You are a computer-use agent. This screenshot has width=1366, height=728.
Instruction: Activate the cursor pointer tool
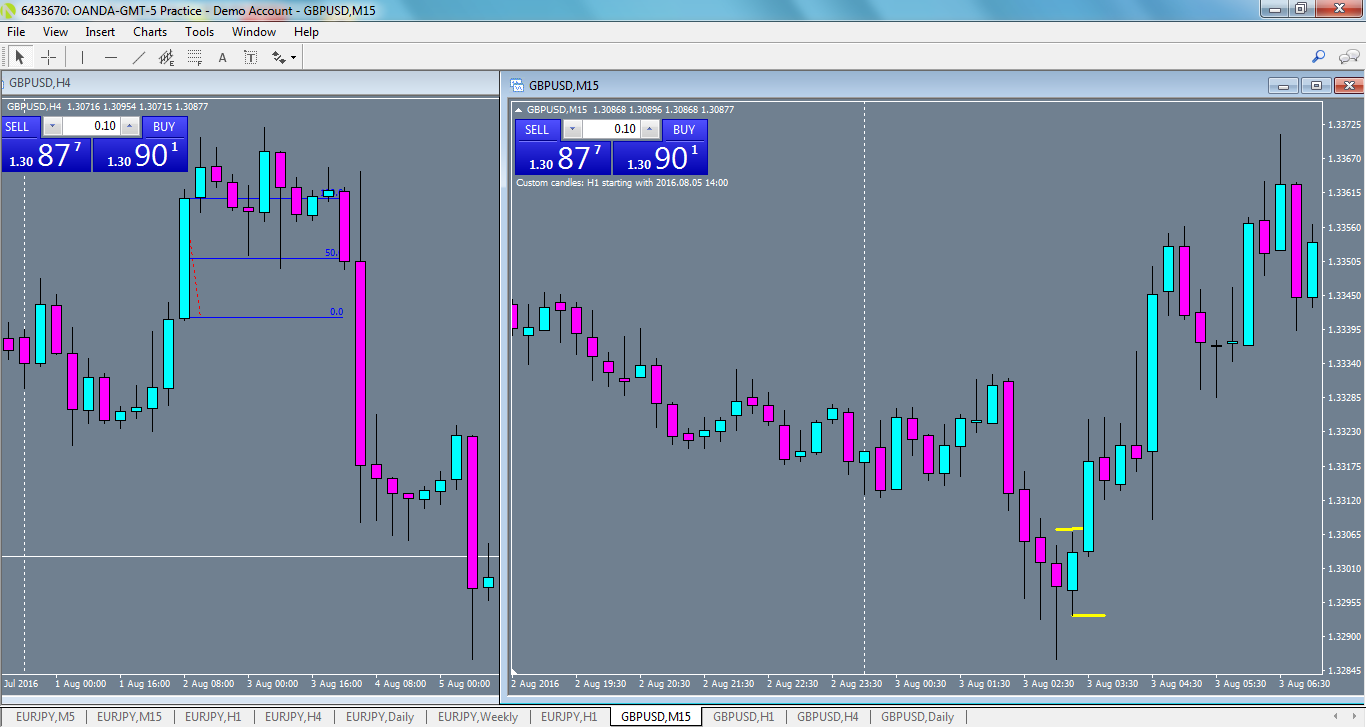(20, 56)
